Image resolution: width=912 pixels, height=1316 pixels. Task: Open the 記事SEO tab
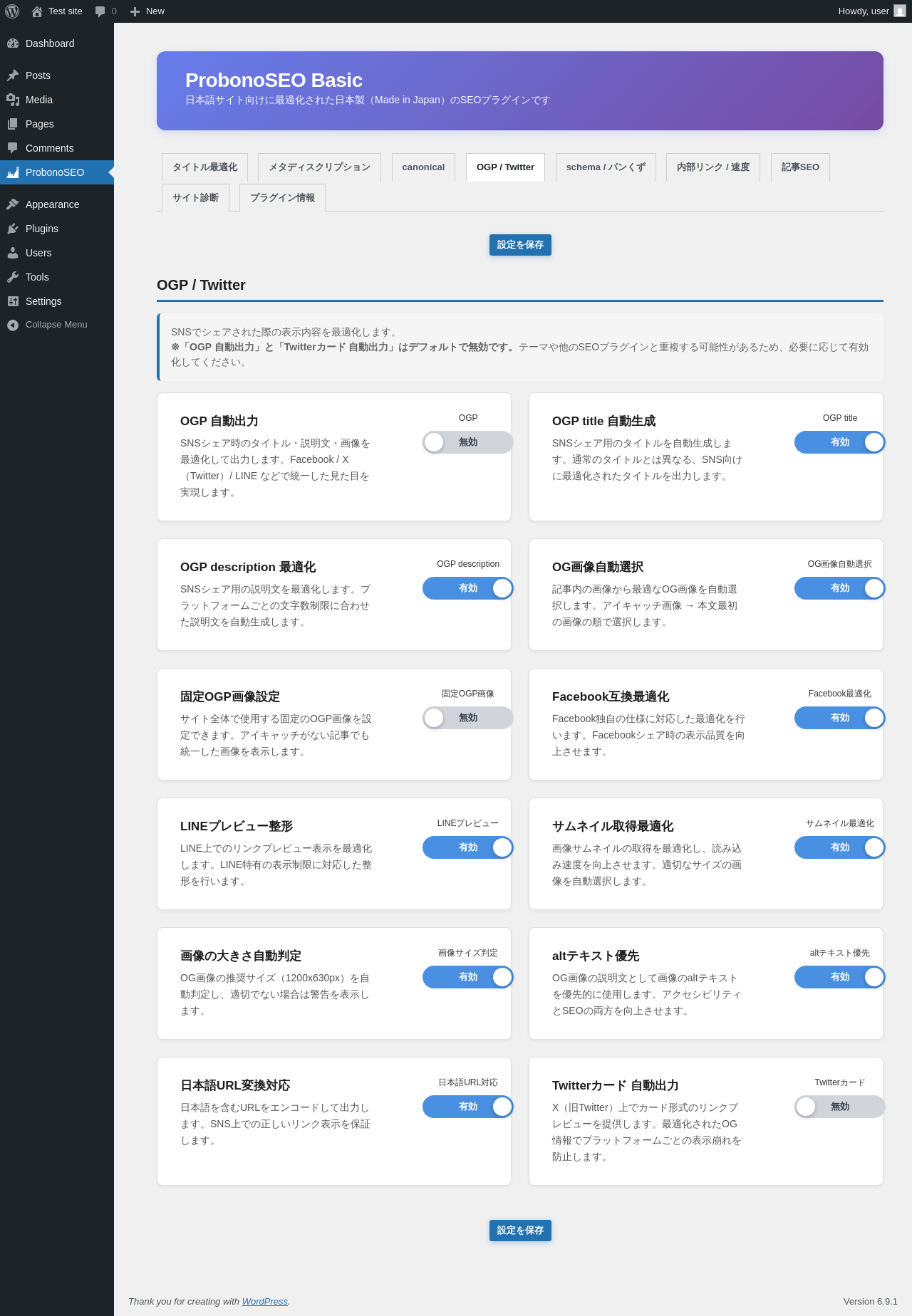coord(800,167)
